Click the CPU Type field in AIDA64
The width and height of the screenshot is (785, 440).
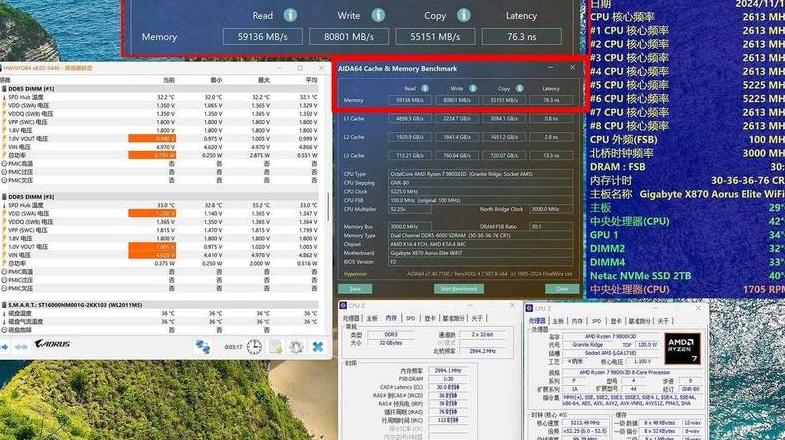[x=481, y=174]
